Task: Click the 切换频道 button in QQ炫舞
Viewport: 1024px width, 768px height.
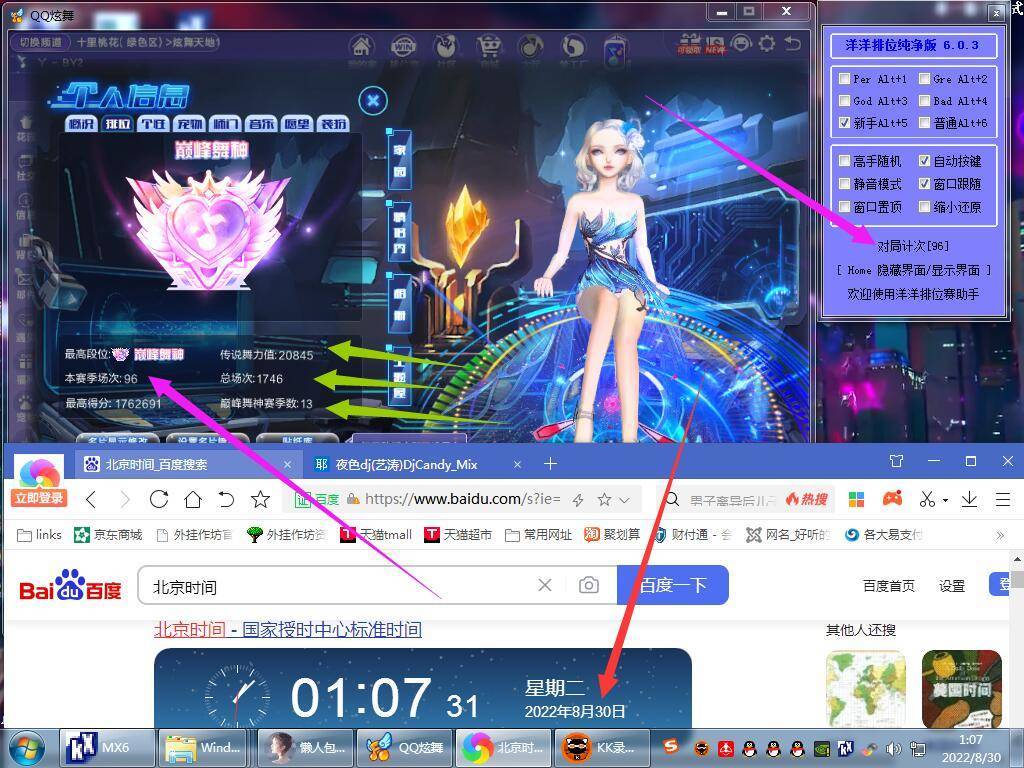Action: (x=40, y=42)
